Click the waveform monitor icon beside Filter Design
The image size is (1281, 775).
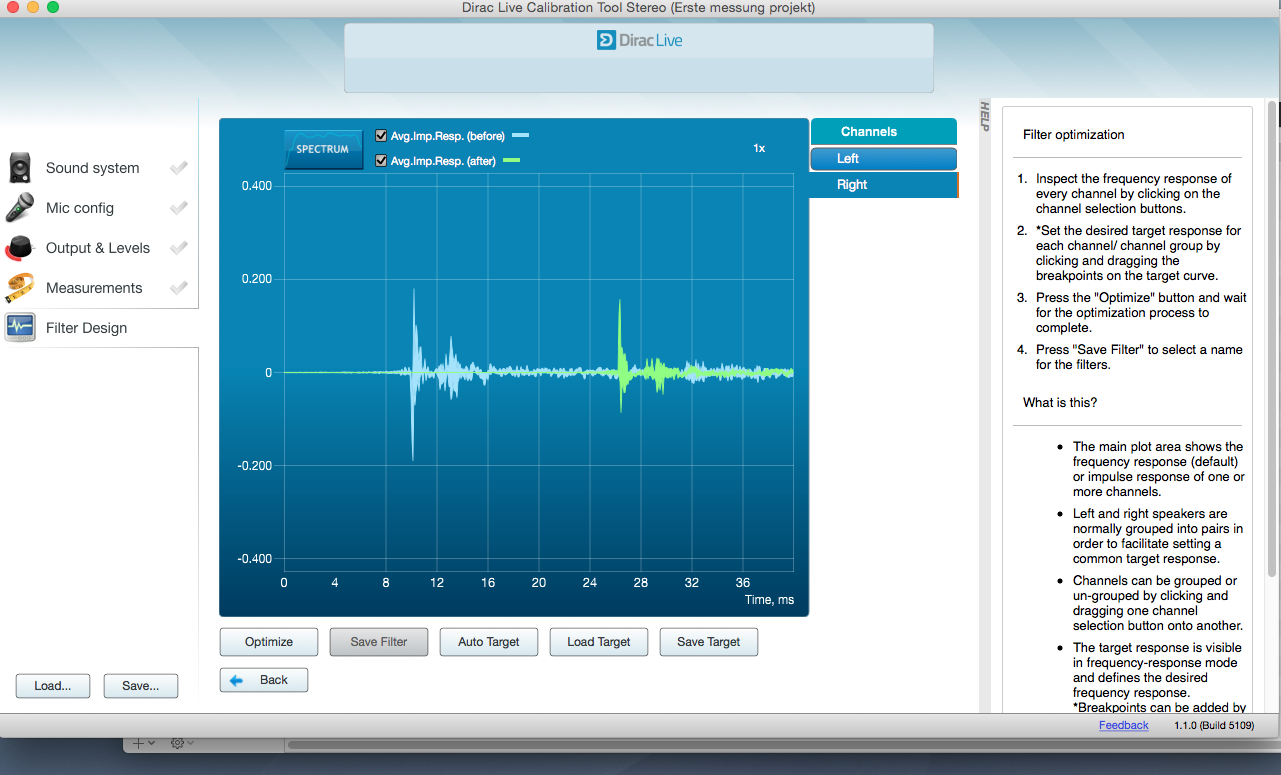coord(20,328)
